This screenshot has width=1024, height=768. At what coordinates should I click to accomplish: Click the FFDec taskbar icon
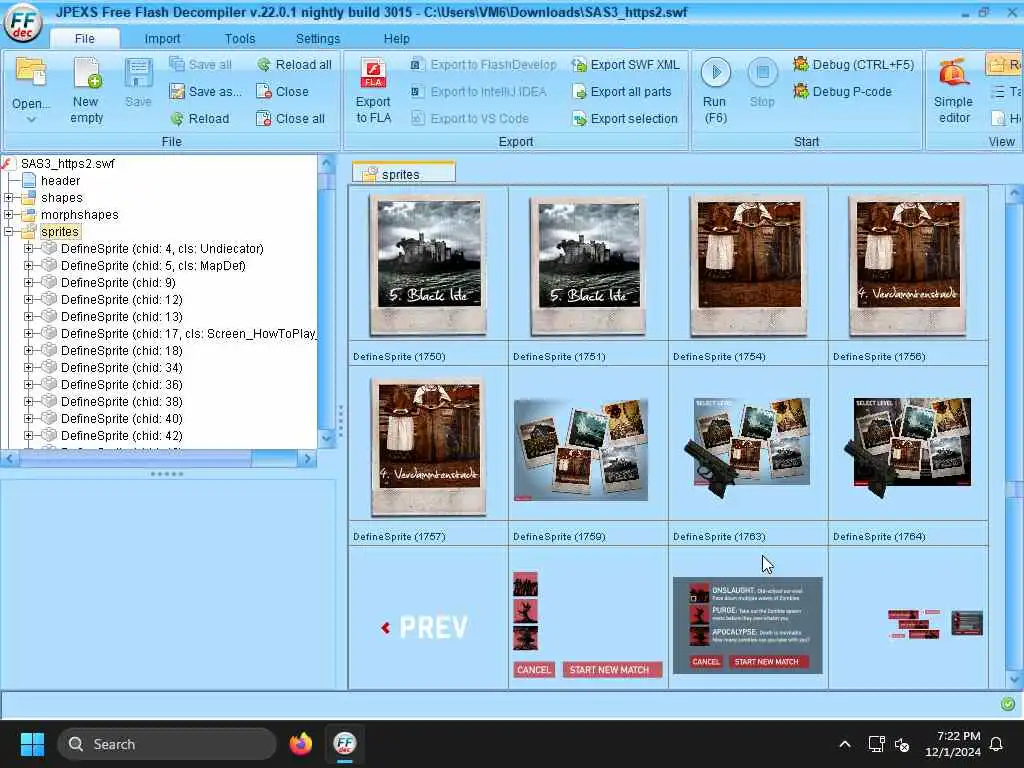pyautogui.click(x=345, y=743)
